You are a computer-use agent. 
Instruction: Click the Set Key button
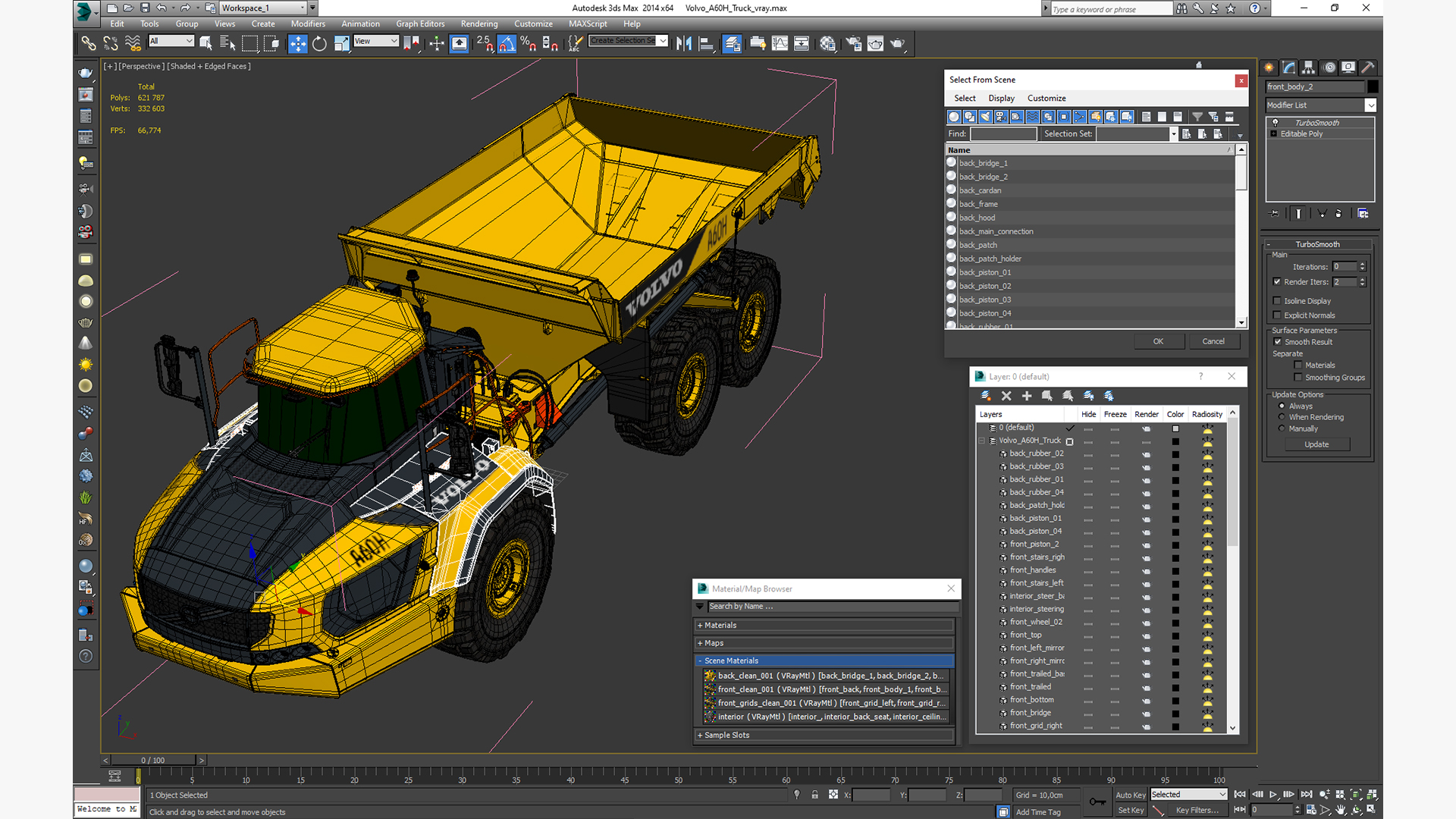pos(1131,811)
